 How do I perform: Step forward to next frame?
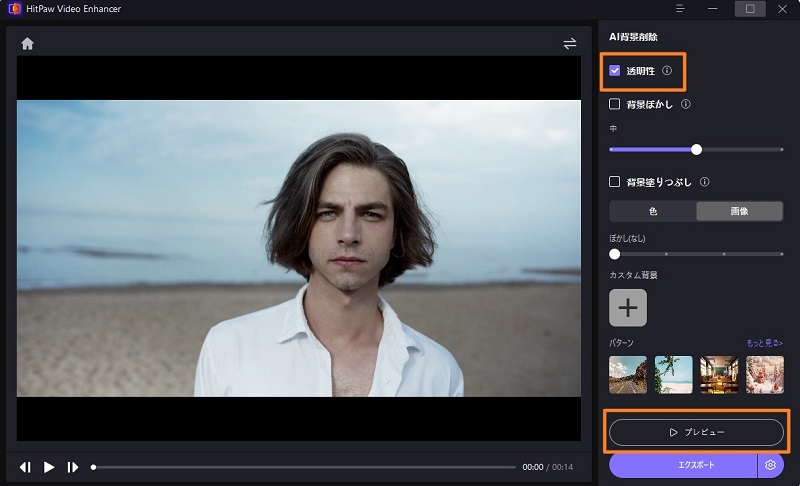(x=72, y=467)
